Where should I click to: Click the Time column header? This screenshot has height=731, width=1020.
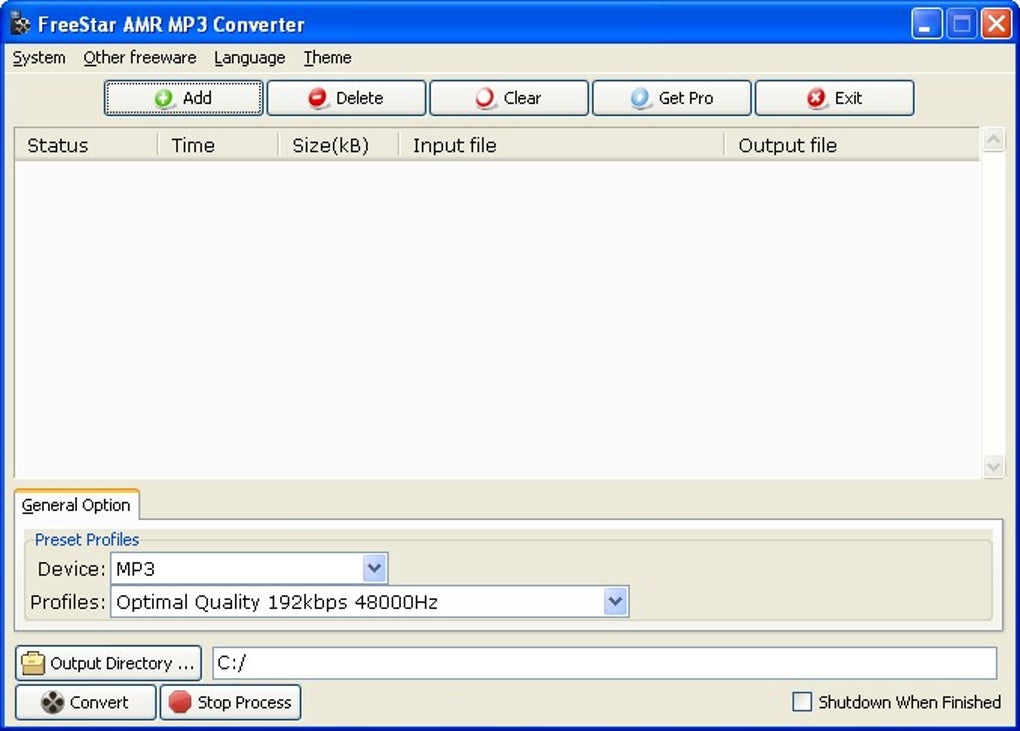coord(218,145)
